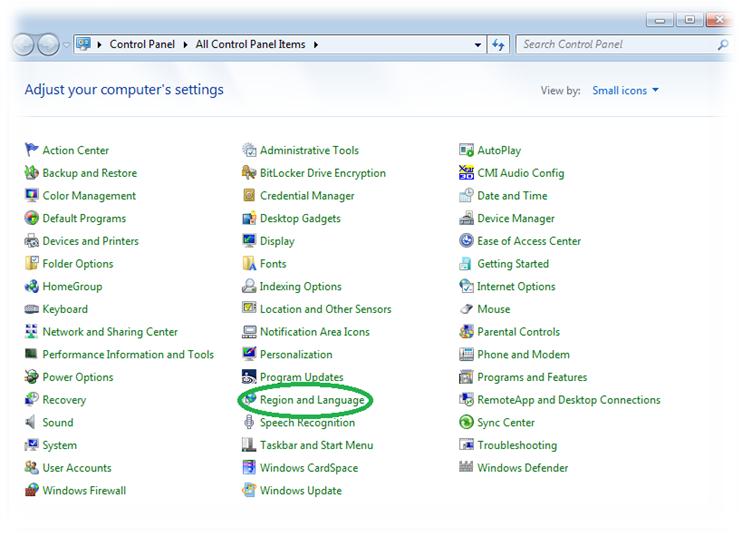The image size is (741, 536).
Task: Click the Keyboard icon
Action: [x=31, y=309]
